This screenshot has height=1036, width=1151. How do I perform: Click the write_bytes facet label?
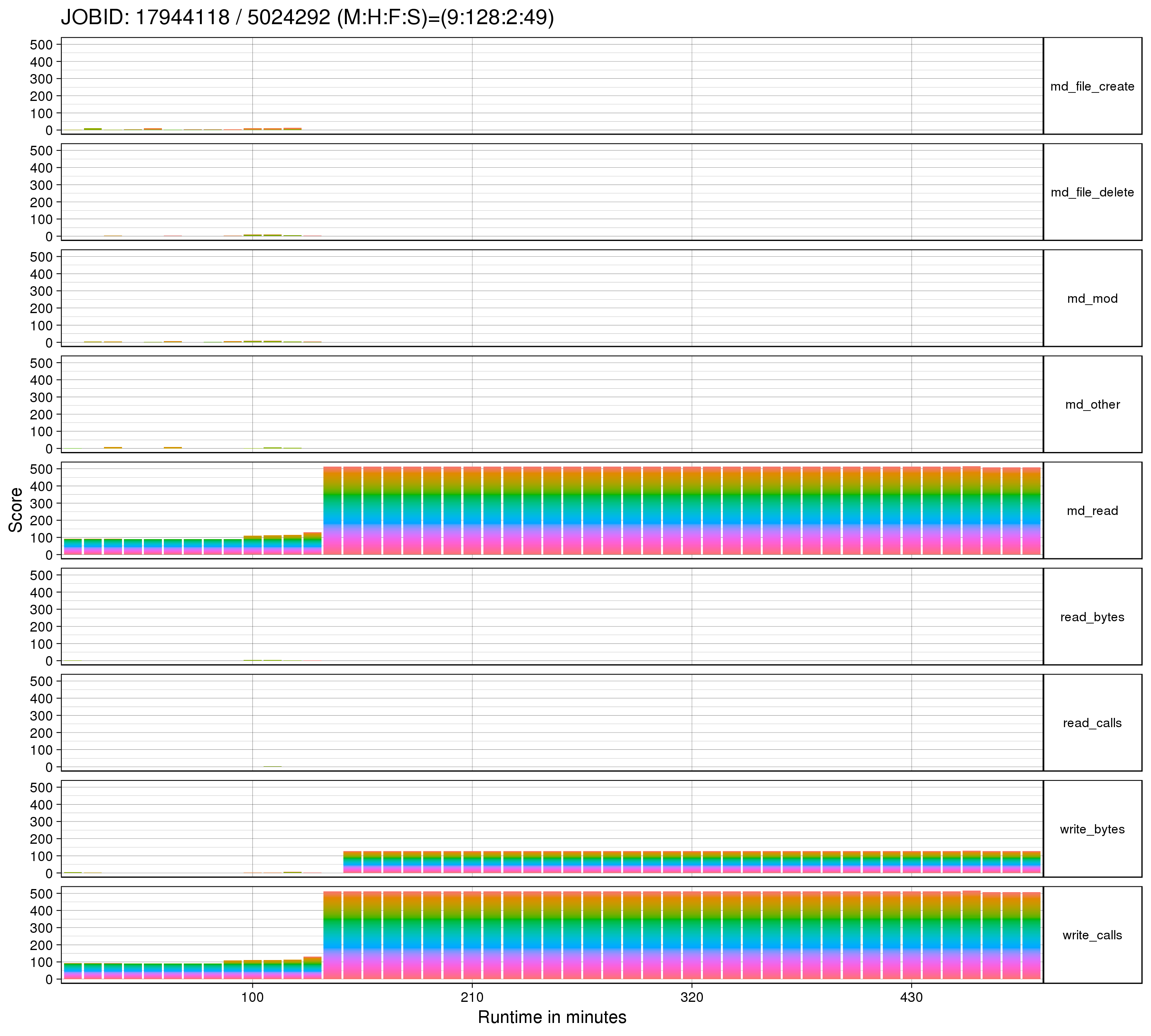[1092, 829]
